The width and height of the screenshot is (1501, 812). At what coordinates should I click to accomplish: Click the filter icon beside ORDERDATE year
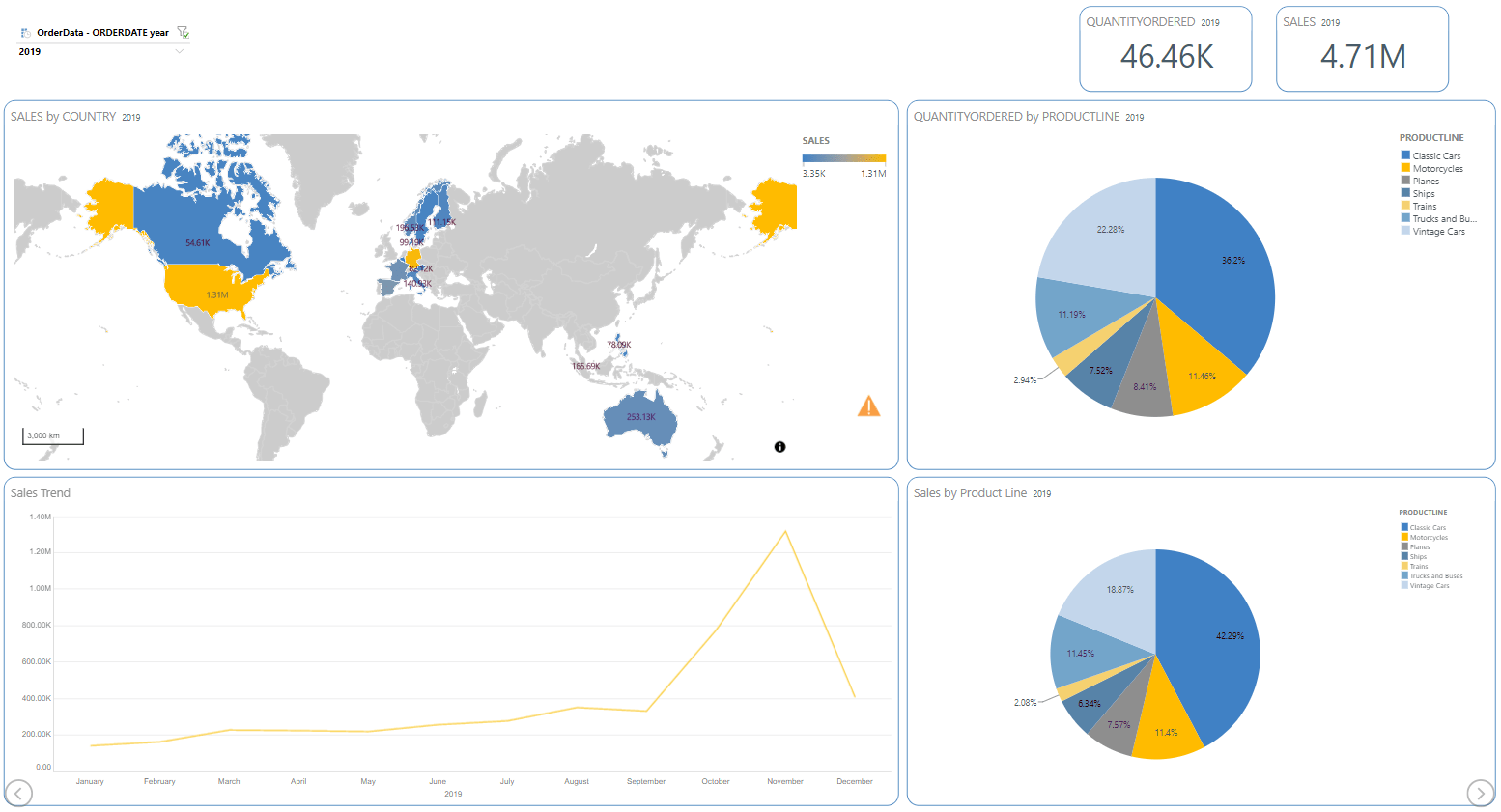point(184,32)
